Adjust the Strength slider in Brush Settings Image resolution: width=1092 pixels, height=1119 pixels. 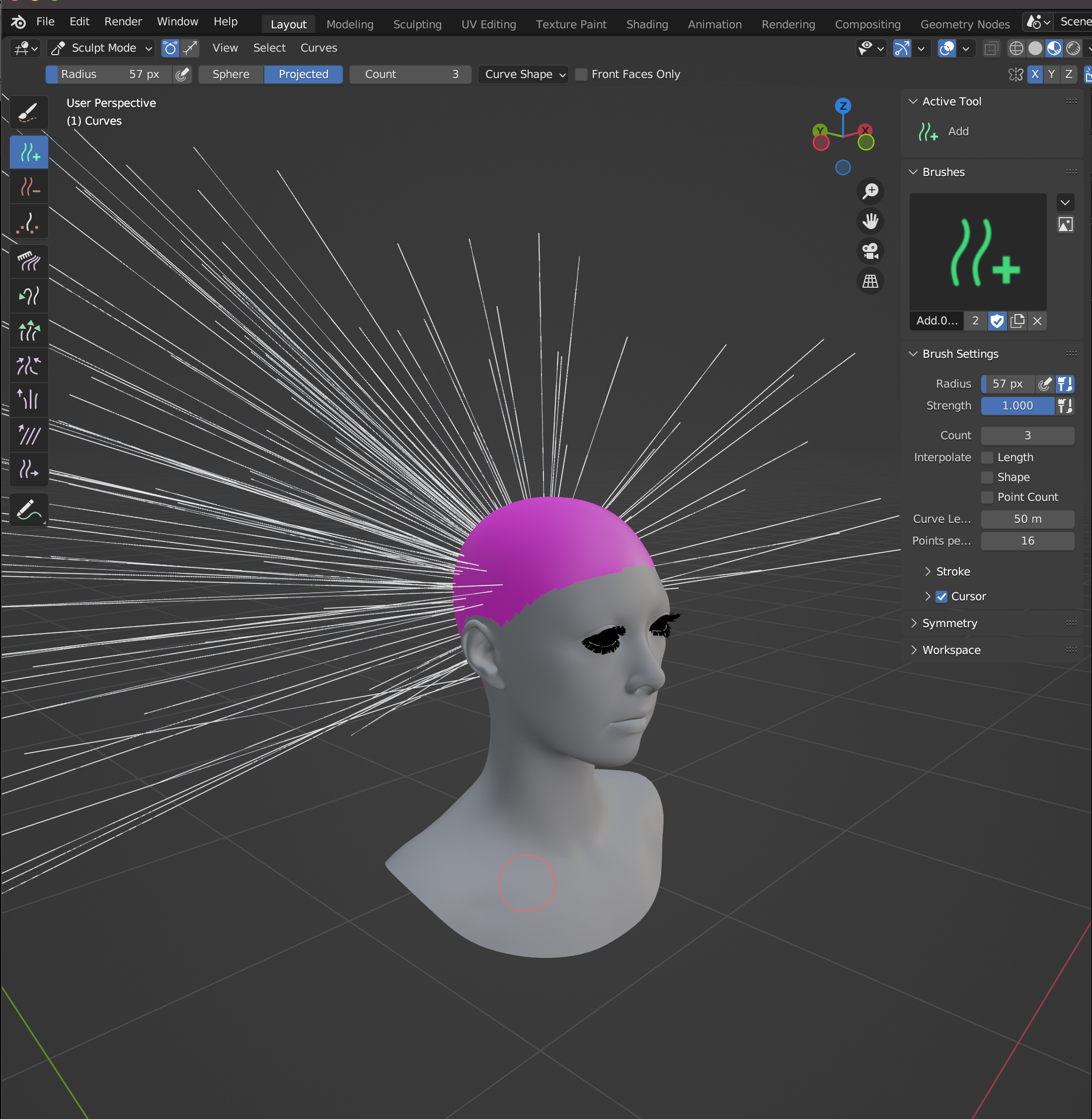click(x=1017, y=406)
